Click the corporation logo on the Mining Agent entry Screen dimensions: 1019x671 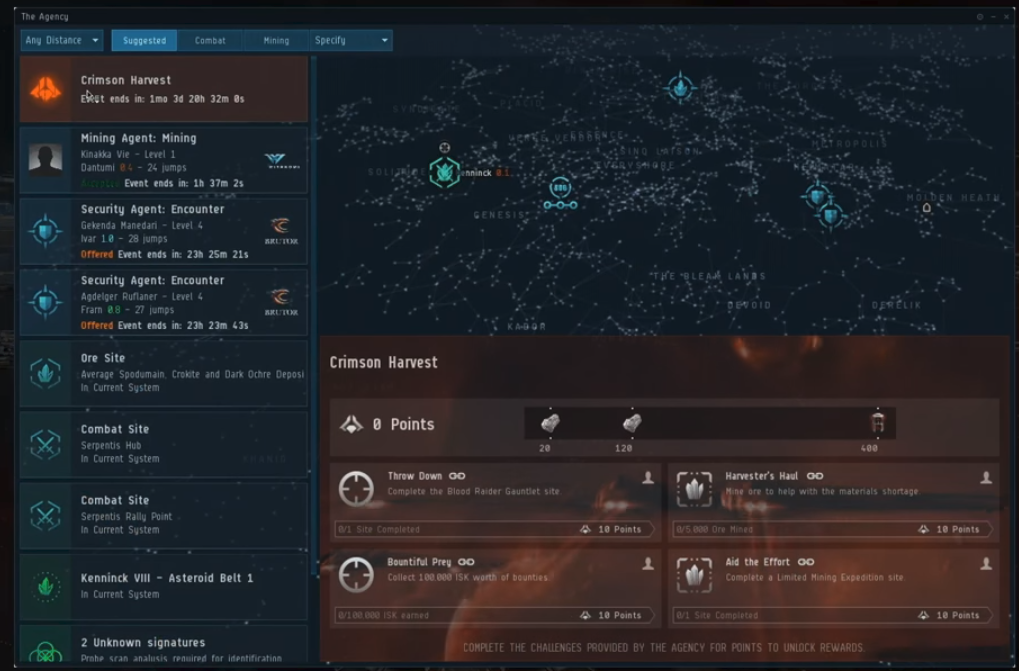(x=283, y=160)
